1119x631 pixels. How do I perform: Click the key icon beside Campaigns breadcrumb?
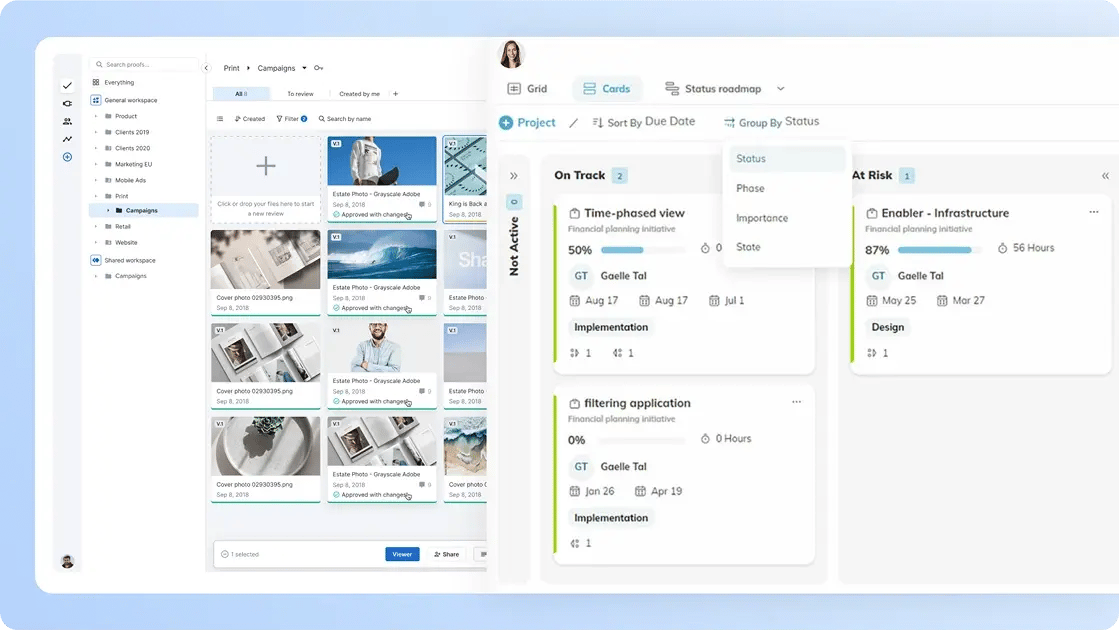tap(318, 68)
